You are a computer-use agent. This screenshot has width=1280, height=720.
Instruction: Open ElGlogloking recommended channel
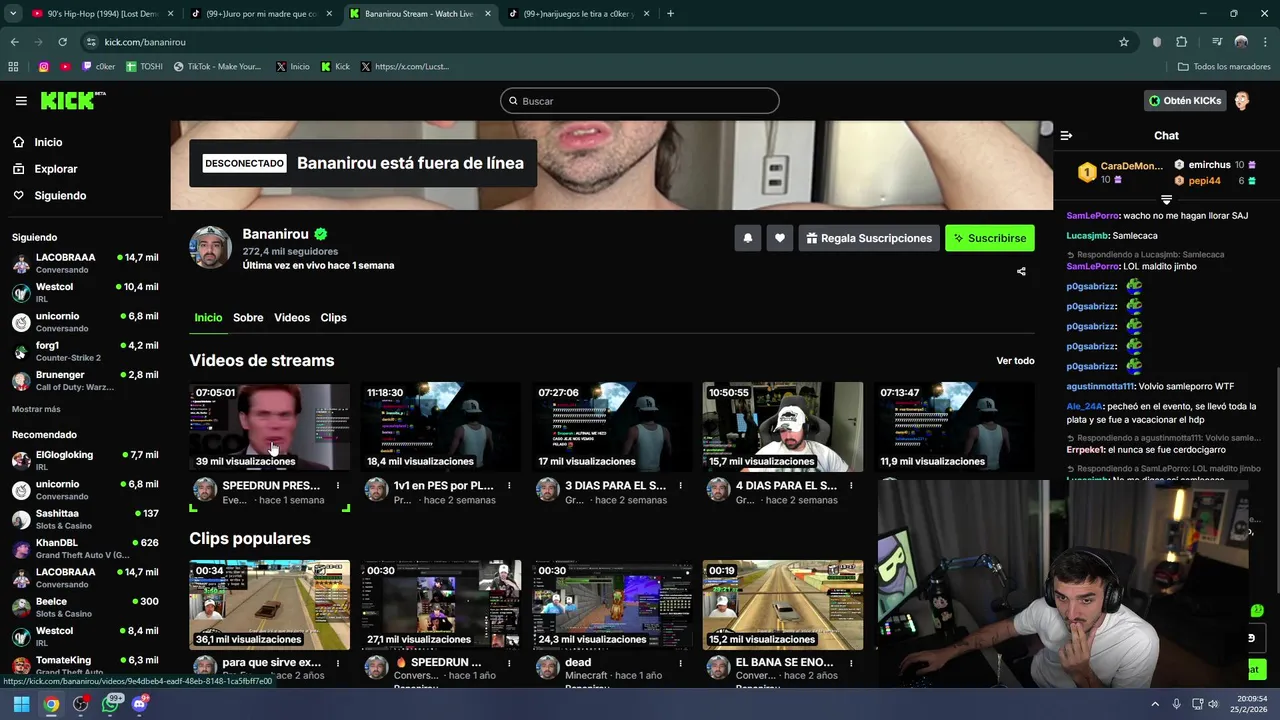coord(85,460)
